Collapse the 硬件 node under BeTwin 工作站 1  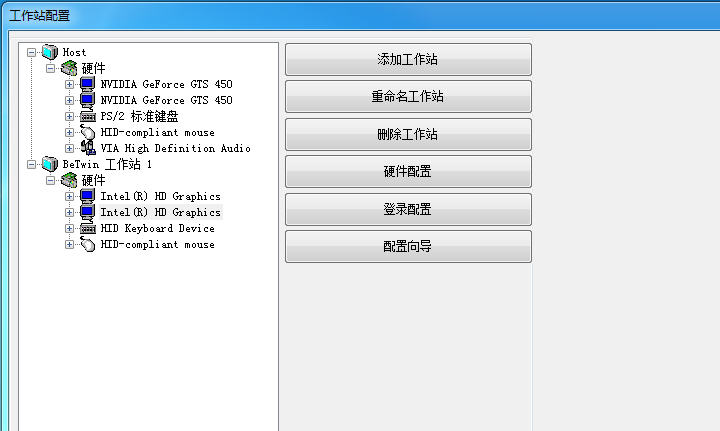tap(51, 180)
